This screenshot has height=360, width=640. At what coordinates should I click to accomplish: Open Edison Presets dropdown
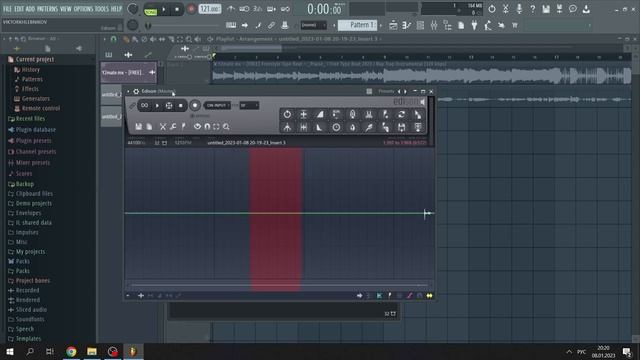pos(386,91)
